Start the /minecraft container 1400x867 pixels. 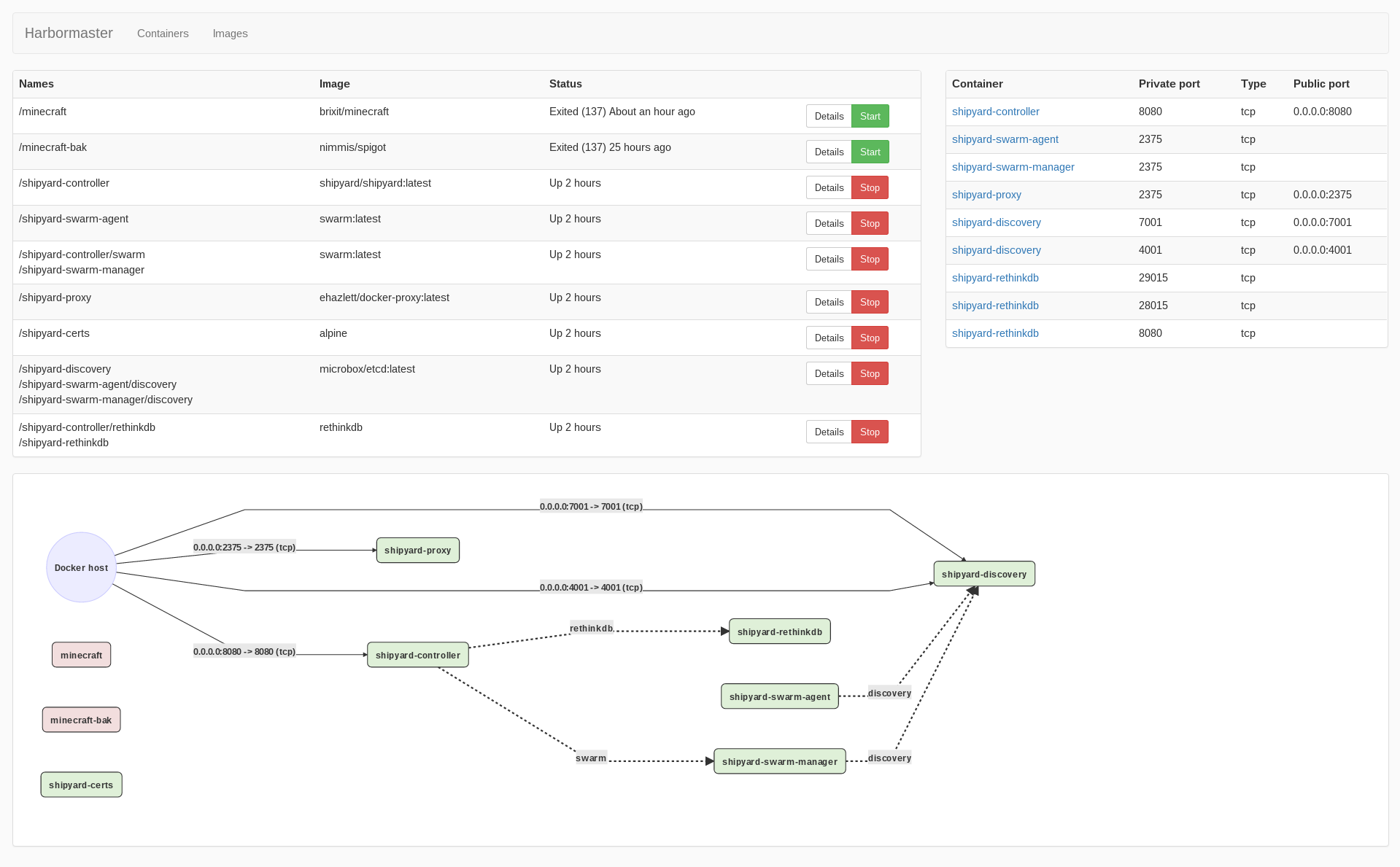click(x=870, y=115)
